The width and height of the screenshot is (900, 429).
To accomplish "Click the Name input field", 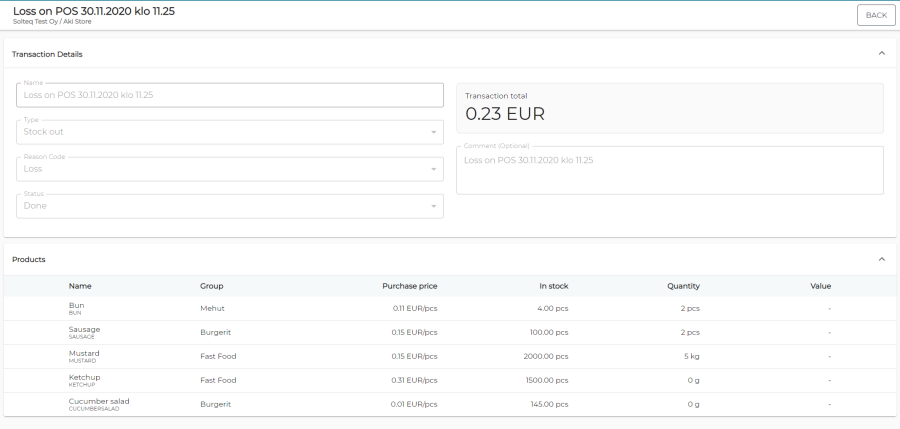I will 230,95.
